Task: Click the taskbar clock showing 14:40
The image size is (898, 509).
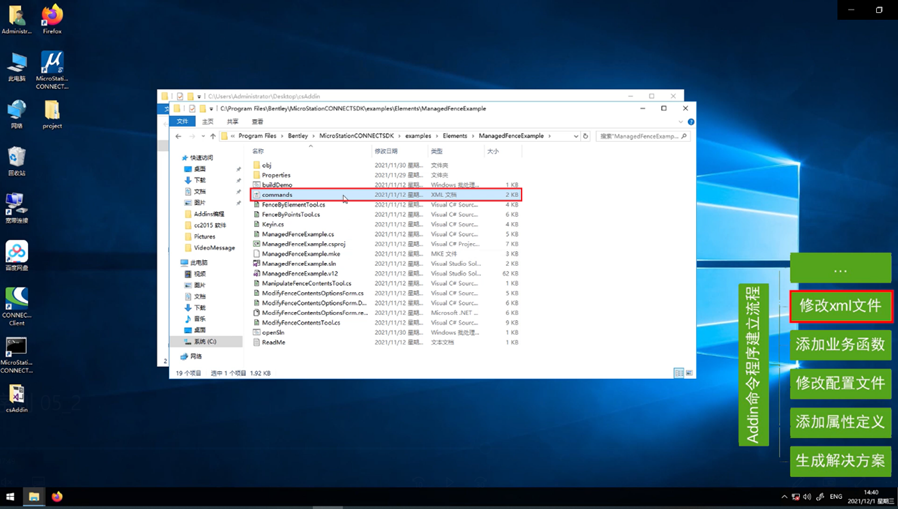Action: point(871,496)
